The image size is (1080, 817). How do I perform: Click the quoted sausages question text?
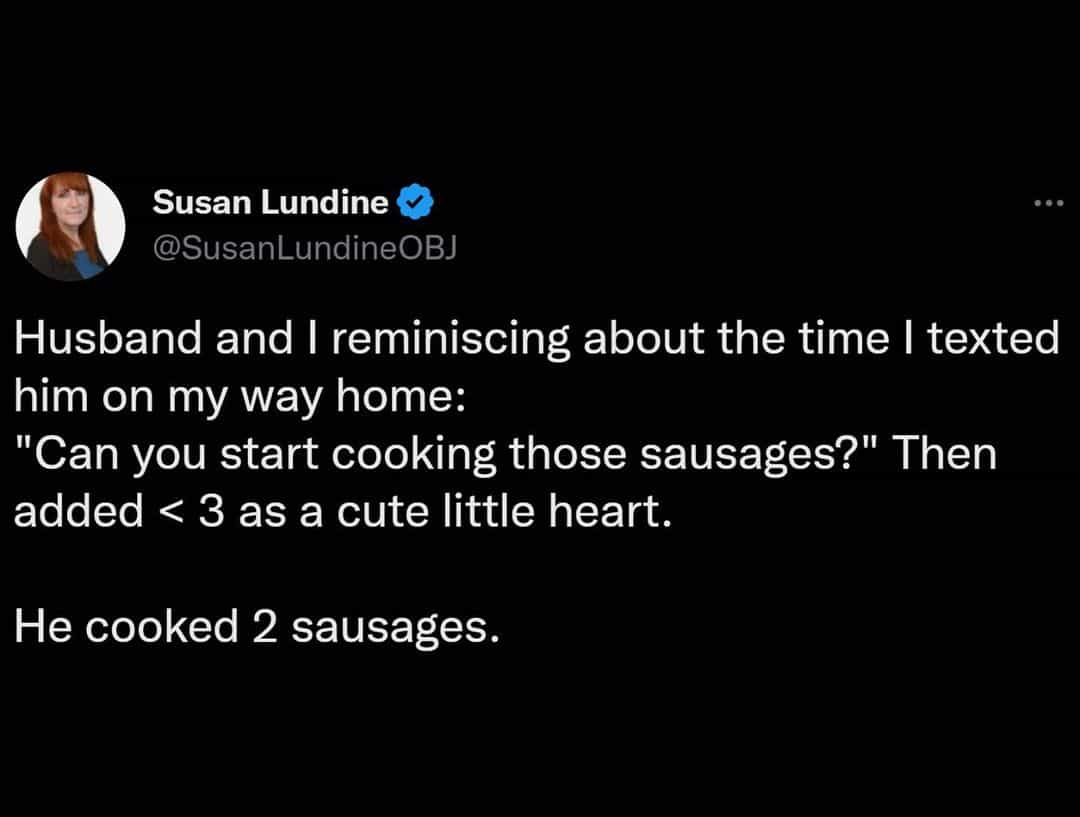[x=443, y=454]
